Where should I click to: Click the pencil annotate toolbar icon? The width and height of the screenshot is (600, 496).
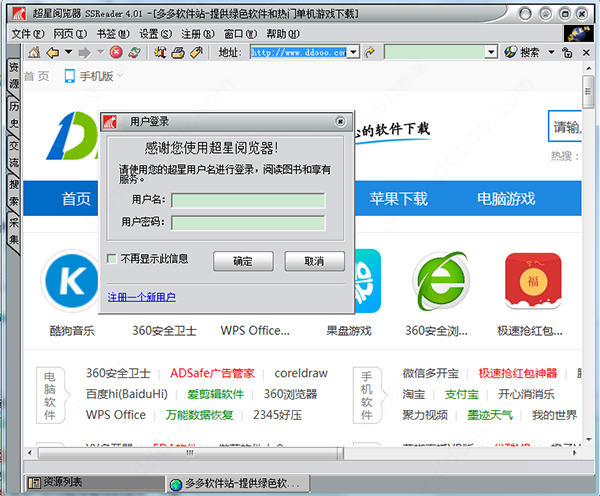coord(196,52)
